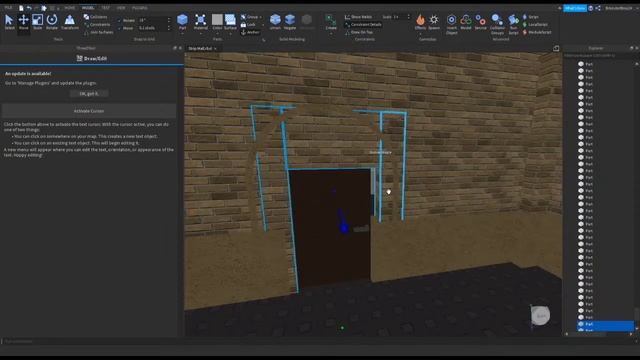Switch to the HOME ribbon tab
This screenshot has width=640, height=360.
(x=69, y=8)
